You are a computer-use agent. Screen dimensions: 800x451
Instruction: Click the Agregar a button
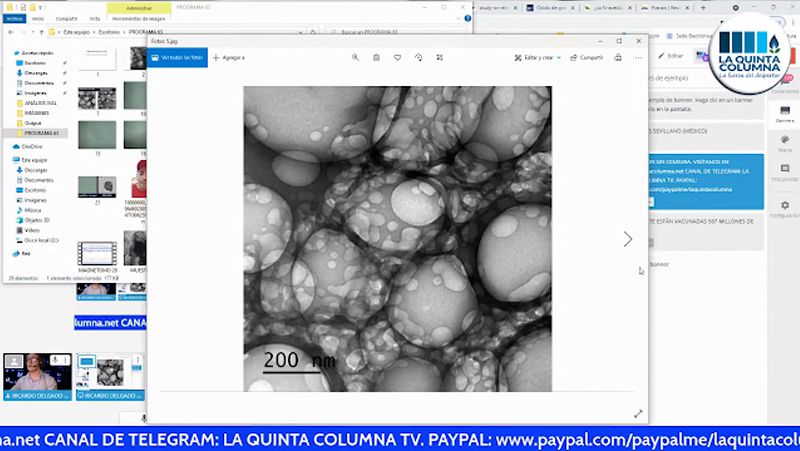(x=228, y=58)
